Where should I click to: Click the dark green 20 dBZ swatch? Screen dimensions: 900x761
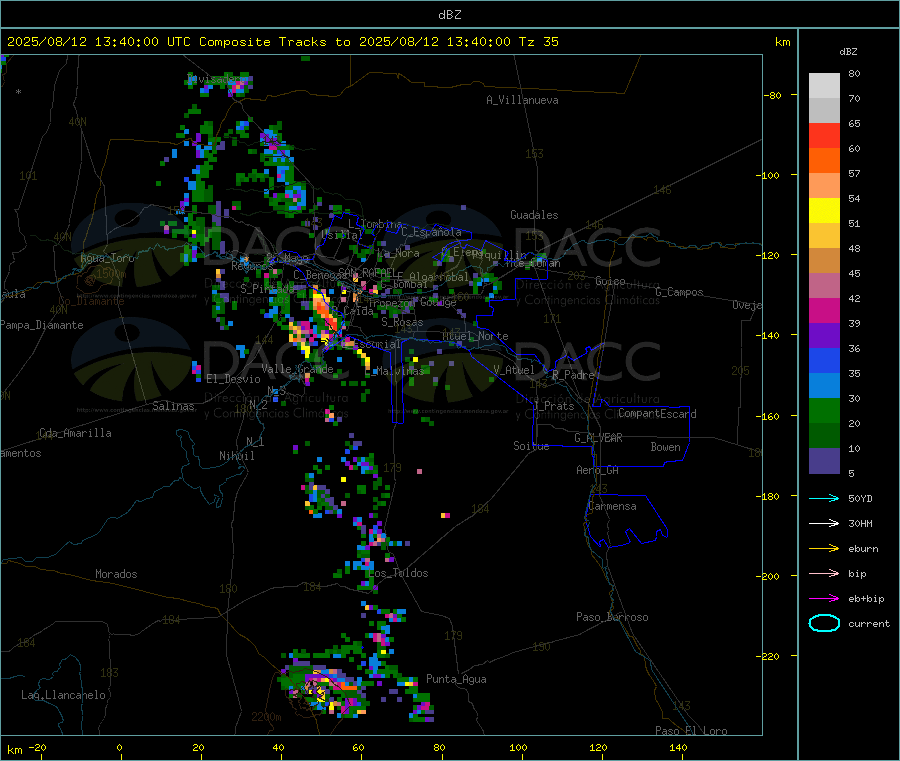(x=824, y=435)
